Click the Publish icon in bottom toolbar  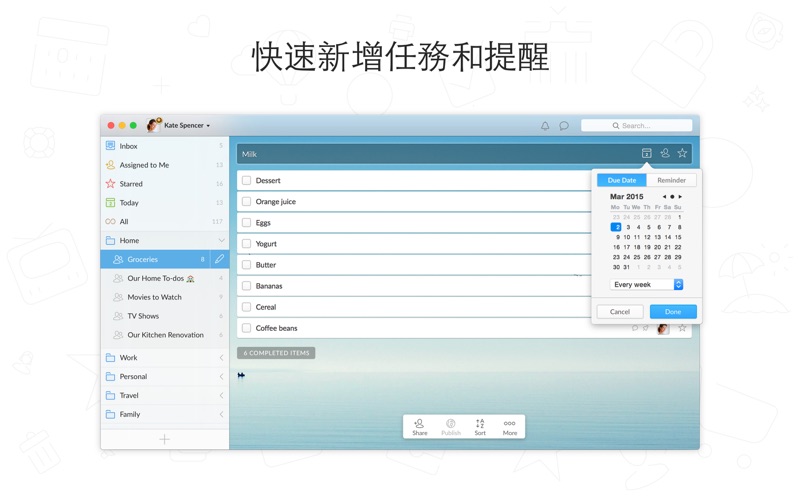451,423
